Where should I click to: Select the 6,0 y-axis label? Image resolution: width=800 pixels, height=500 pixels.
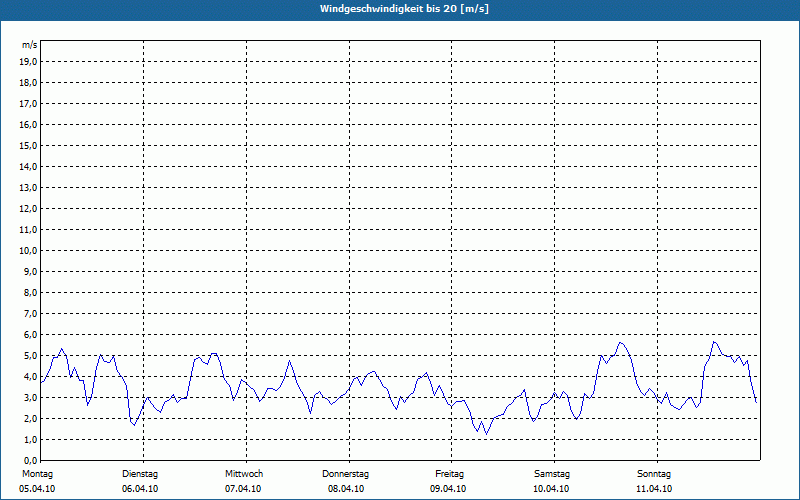30,334
